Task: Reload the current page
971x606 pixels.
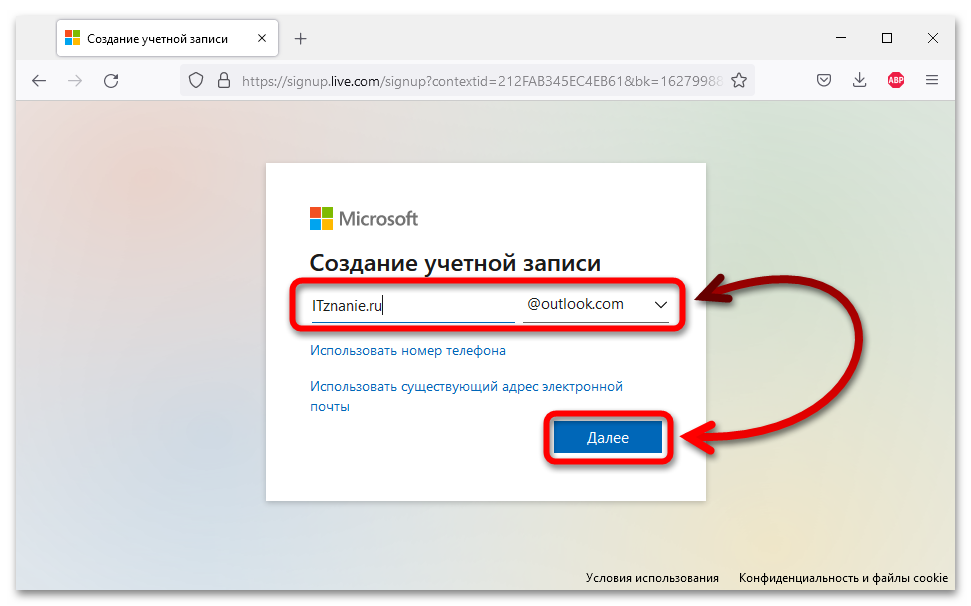Action: pos(111,80)
